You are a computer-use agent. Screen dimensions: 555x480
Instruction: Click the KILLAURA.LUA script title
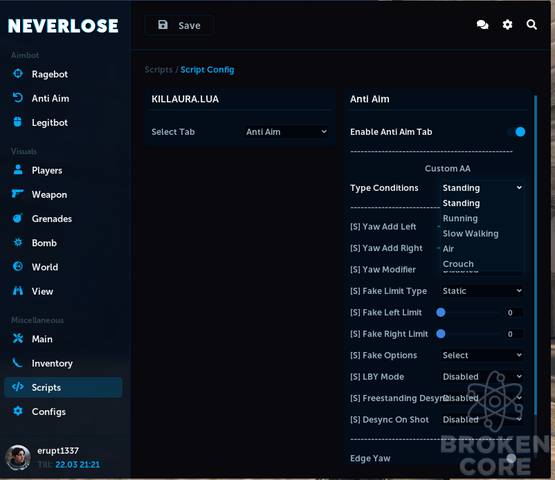click(x=185, y=99)
